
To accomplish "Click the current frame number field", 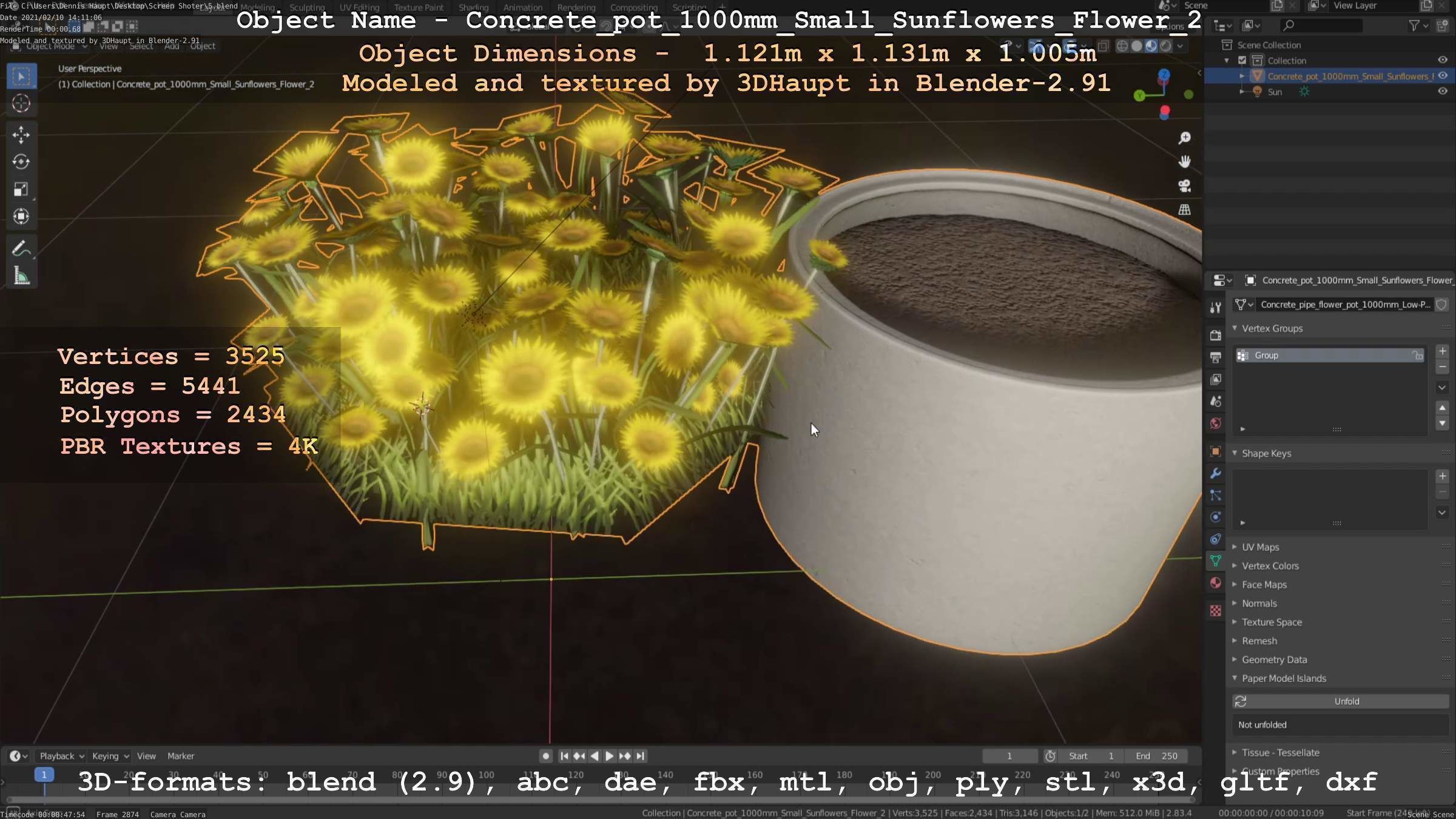I will point(1009,756).
